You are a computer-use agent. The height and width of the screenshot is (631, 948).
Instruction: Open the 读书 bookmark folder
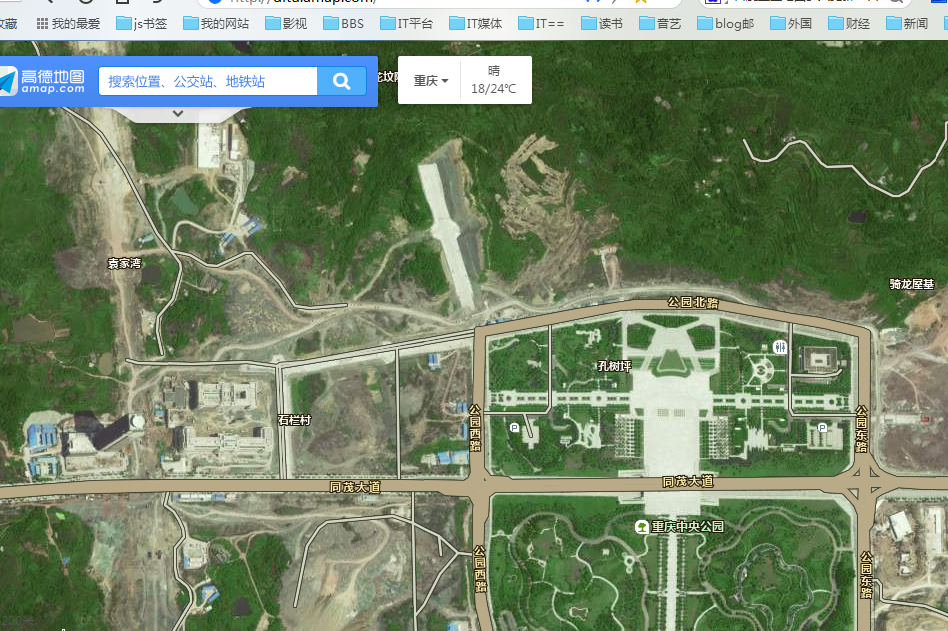(602, 24)
